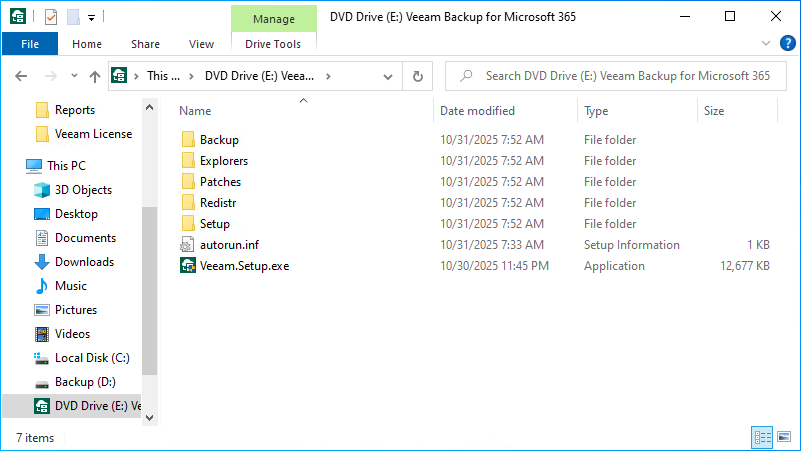Click the navigation pane vertical scrollbar
The width and height of the screenshot is (801, 451).
point(150,290)
